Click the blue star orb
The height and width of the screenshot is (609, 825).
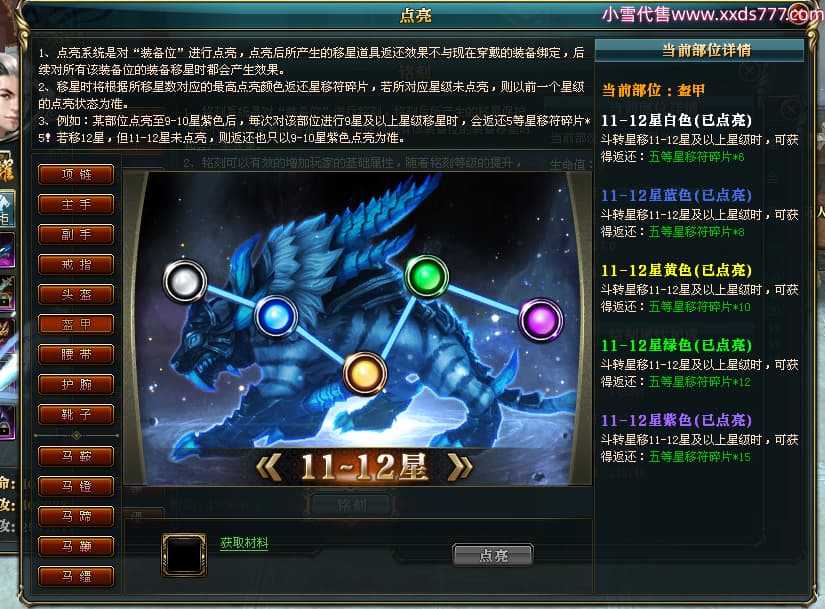click(276, 316)
